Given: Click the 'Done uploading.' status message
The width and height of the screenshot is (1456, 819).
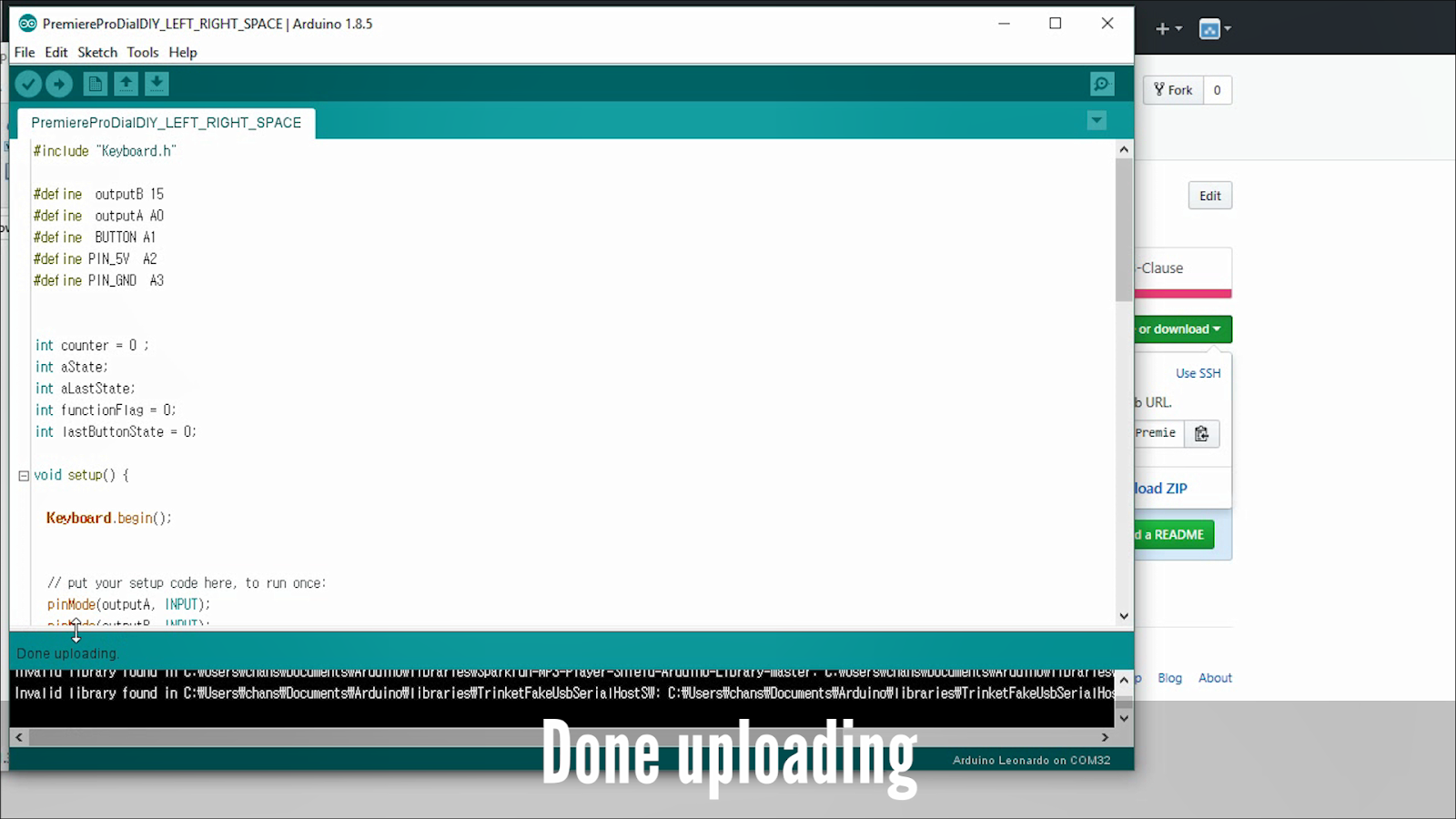Looking at the screenshot, I should pos(68,653).
